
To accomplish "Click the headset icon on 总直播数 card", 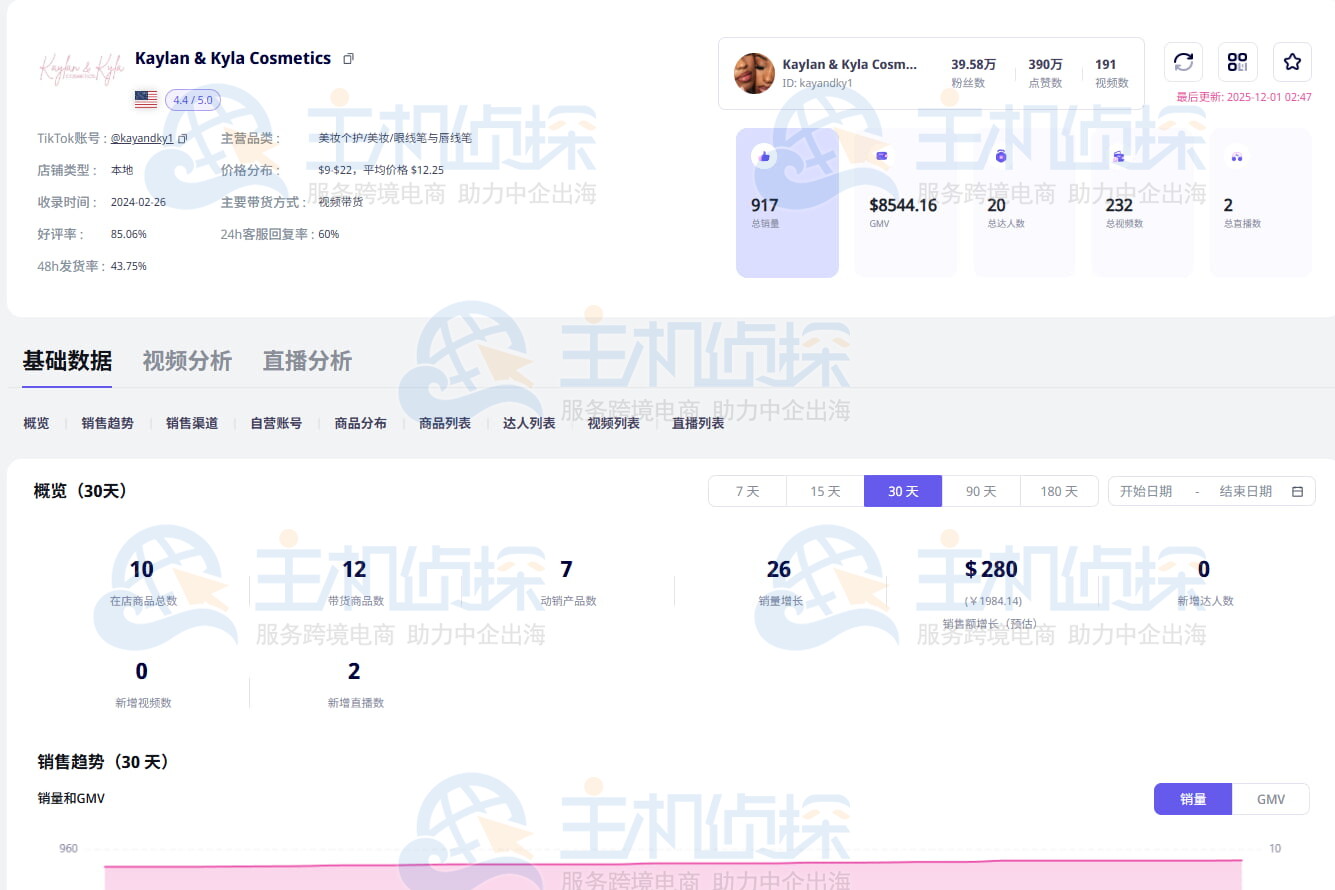I will [1235, 156].
